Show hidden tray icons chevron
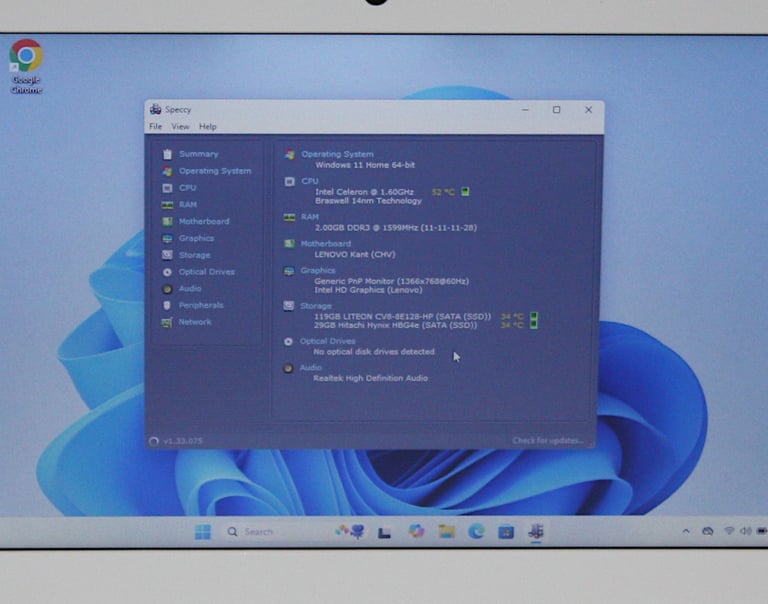Screen dimensions: 768x604 [686, 531]
